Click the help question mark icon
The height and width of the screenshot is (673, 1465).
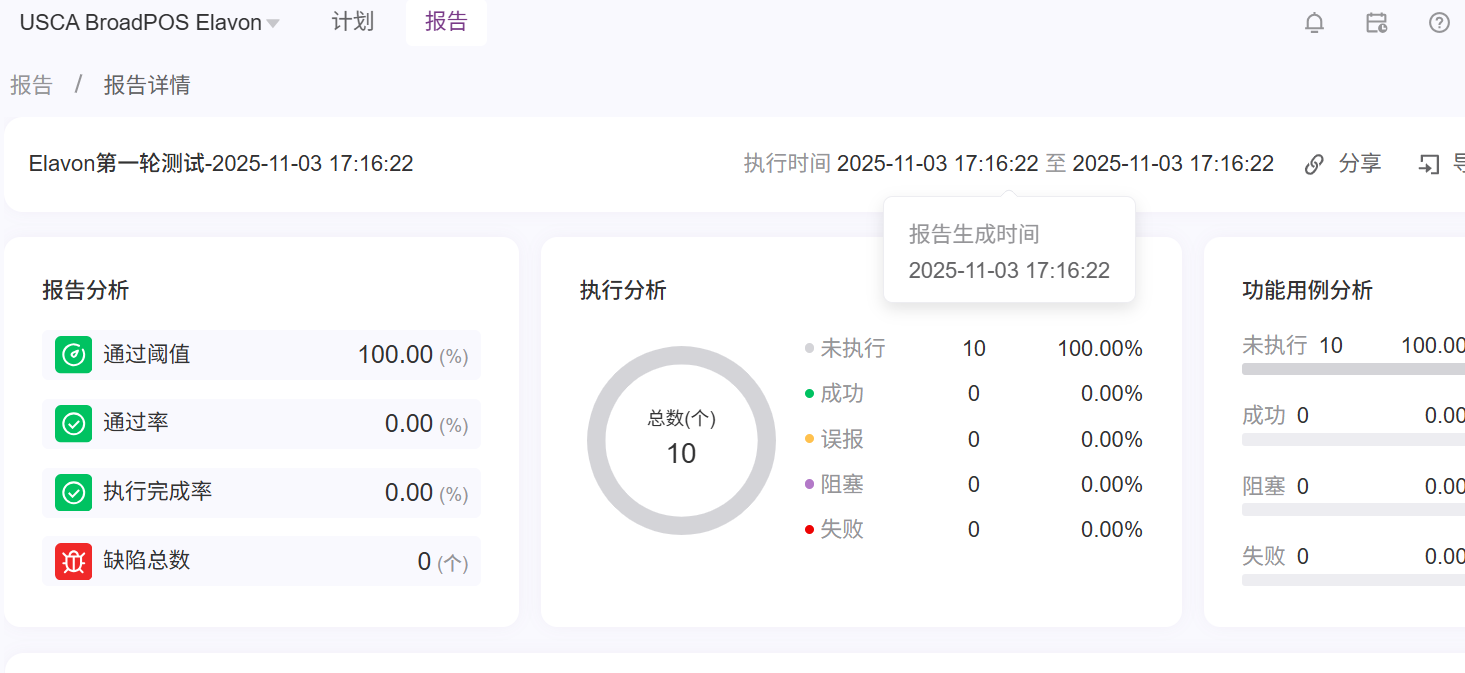1439,23
